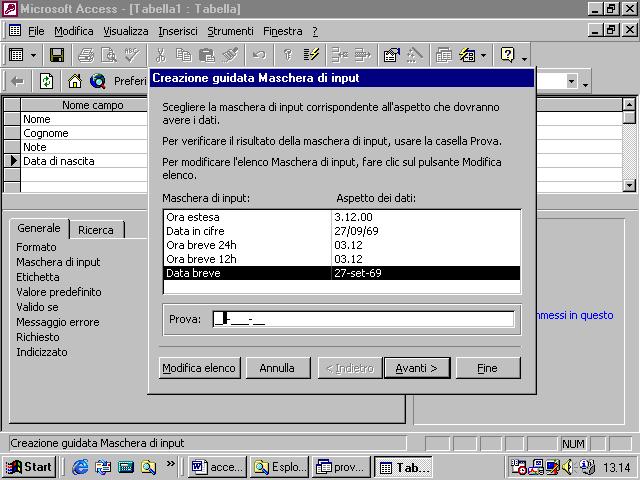Open the File menu
This screenshot has width=640, height=480.
pos(36,31)
